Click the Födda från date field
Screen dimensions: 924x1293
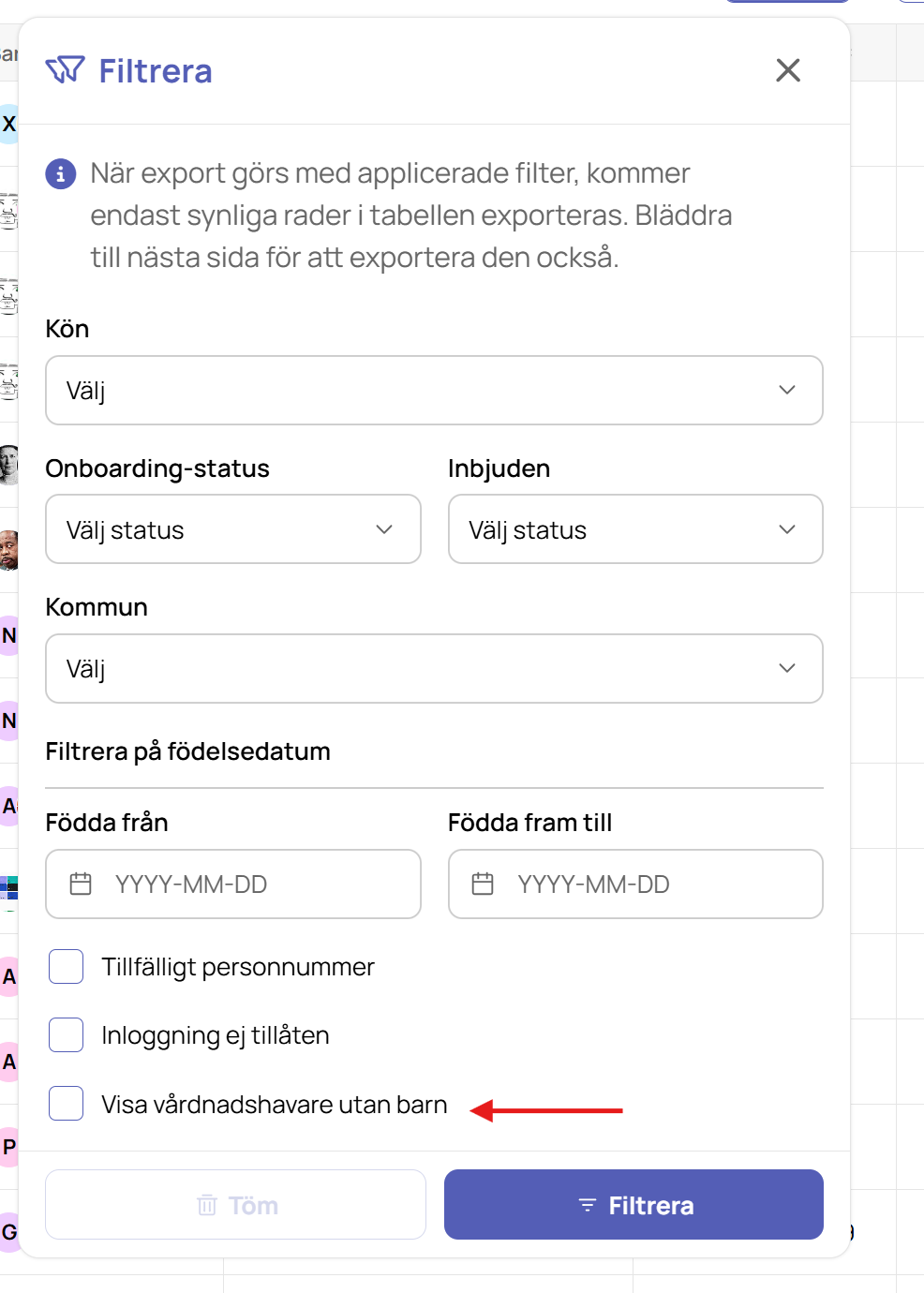pos(233,884)
